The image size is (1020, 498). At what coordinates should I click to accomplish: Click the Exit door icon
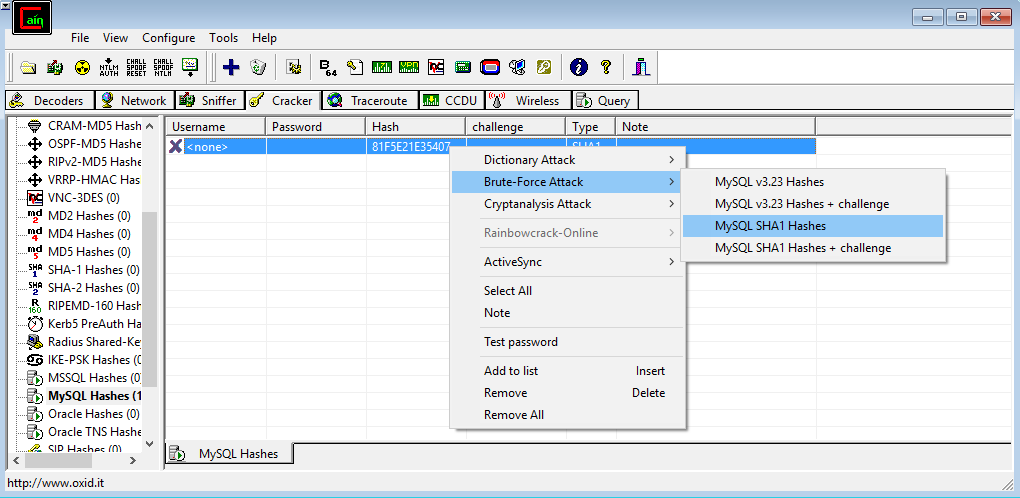tap(641, 67)
